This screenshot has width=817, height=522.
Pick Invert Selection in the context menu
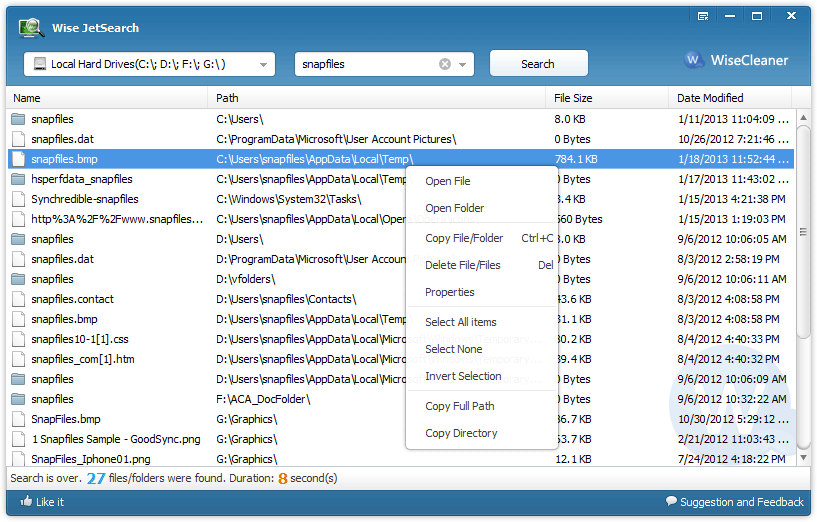(x=463, y=376)
